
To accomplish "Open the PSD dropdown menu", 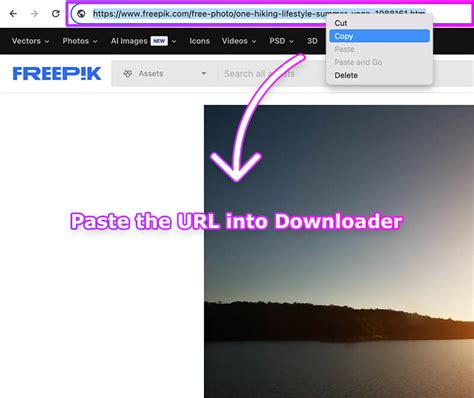I will (x=281, y=41).
